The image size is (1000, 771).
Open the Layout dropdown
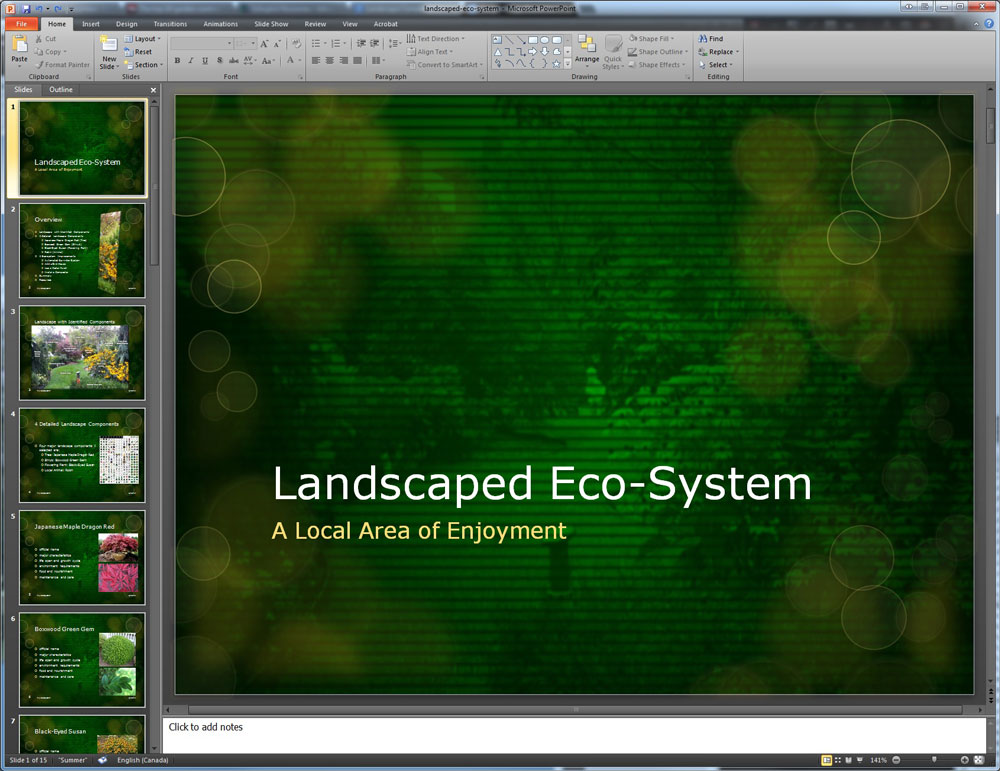146,39
